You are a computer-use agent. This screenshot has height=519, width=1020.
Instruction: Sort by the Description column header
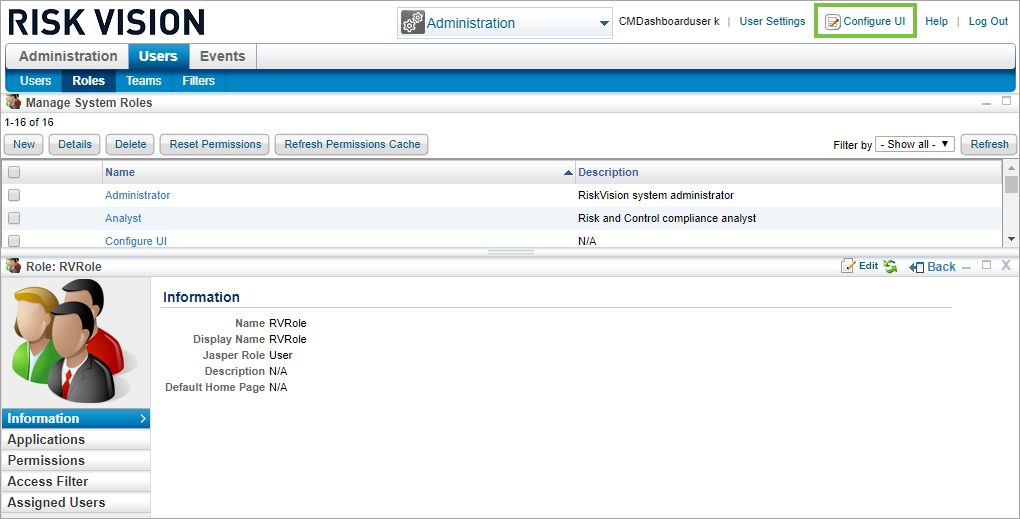(608, 172)
